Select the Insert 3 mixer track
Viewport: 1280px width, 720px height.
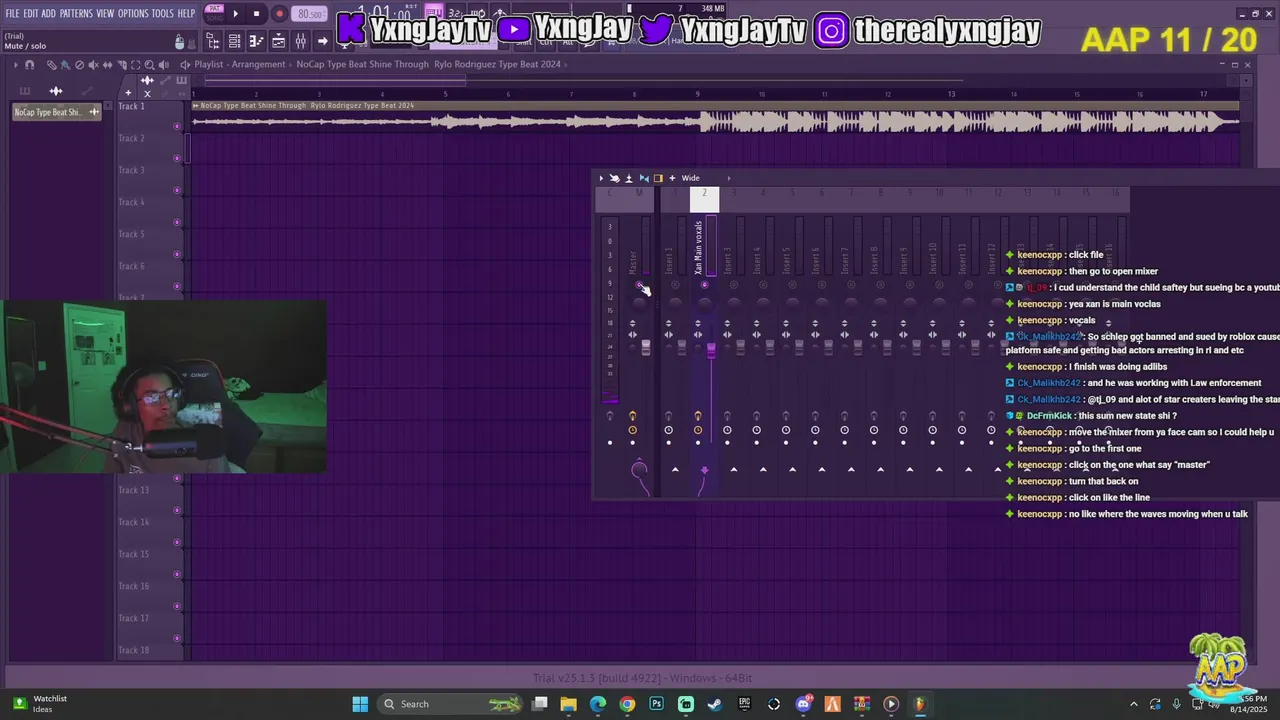coord(727,260)
